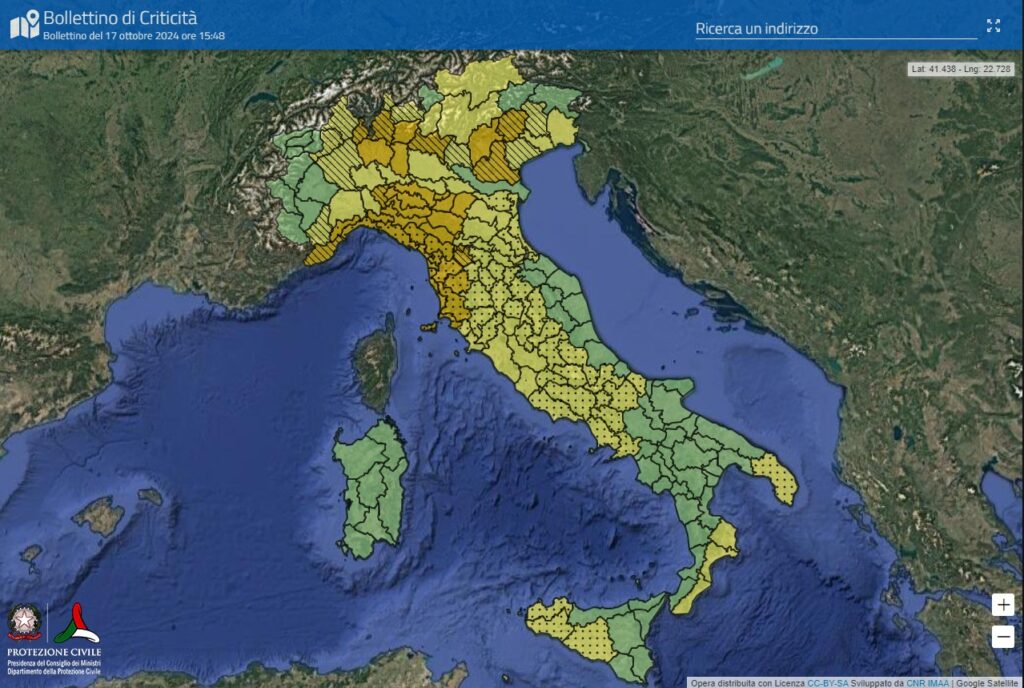Viewport: 1024px width, 688px height.
Task: Click the Bollettino del 17 ottobre 2024 text
Action: pos(134,36)
